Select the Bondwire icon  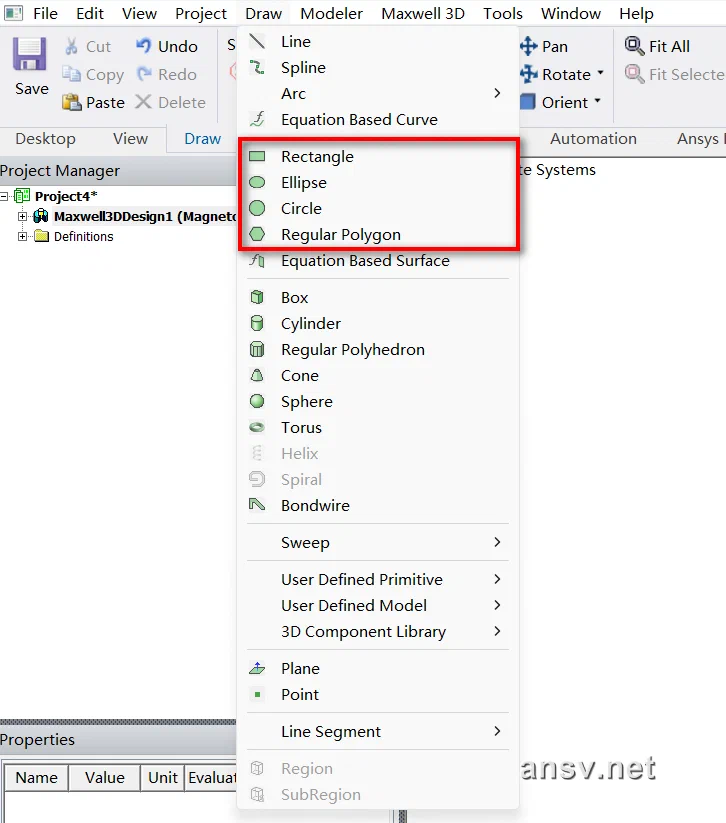257,505
